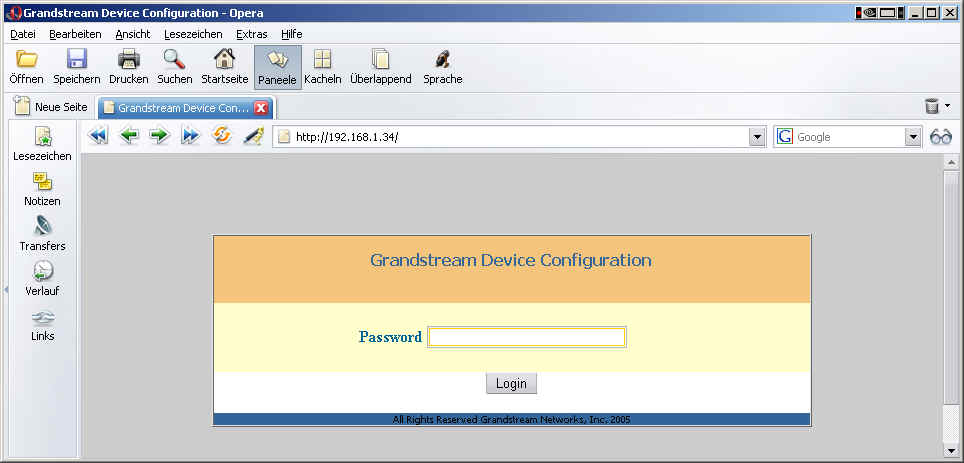Expand trash icon dropdown arrow
Image resolution: width=964 pixels, height=463 pixels.
point(947,106)
